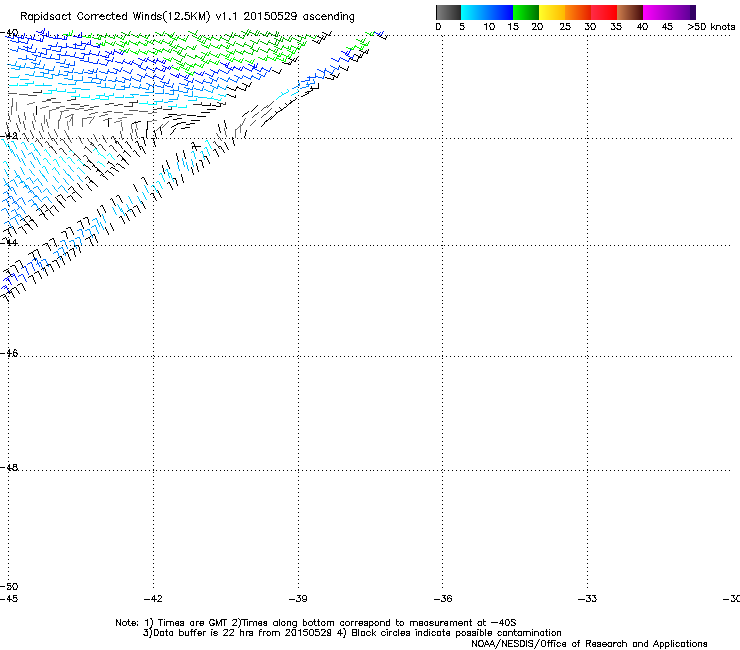Click the longitude label '-45'
The height and width of the screenshot is (650, 740).
(9, 599)
